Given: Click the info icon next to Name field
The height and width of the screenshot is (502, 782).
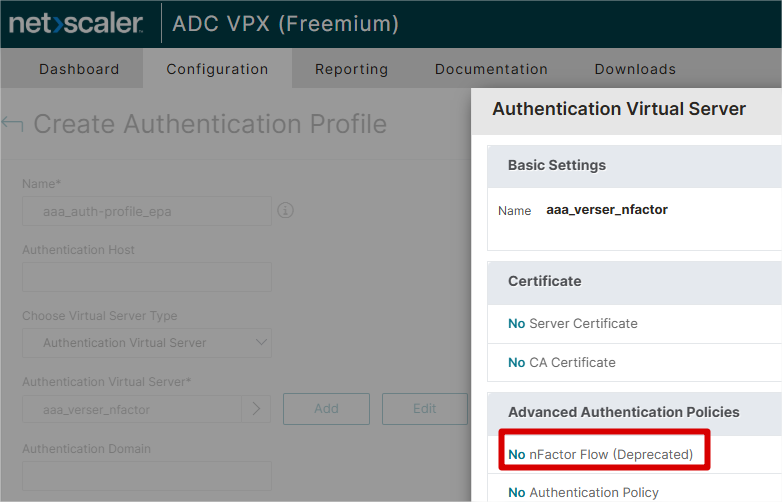Looking at the screenshot, I should [x=285, y=210].
